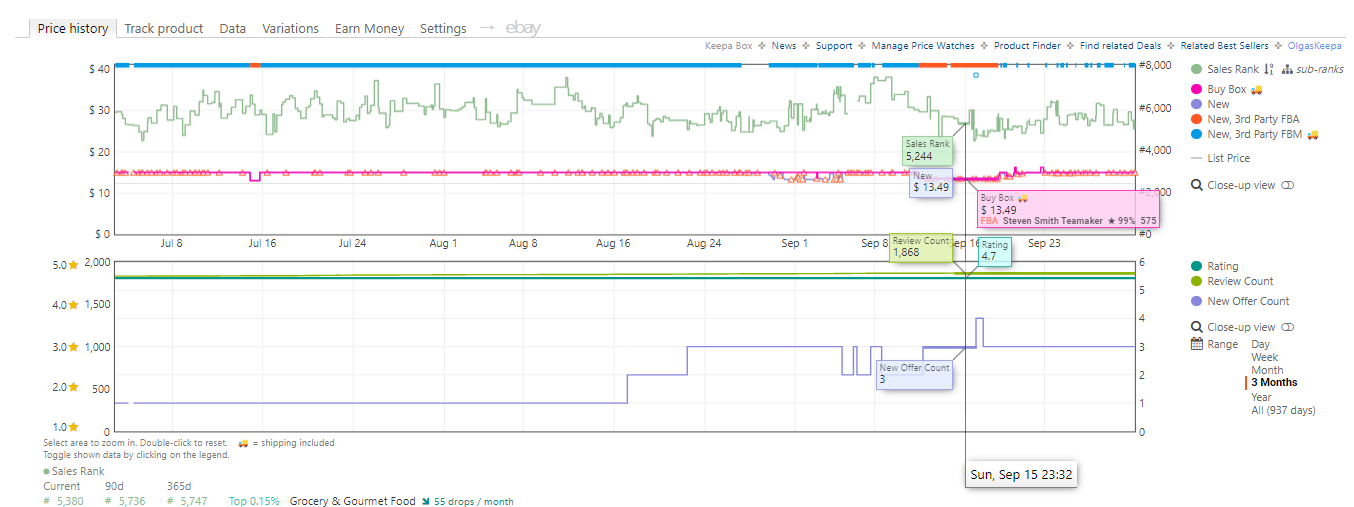1354x507 pixels.
Task: Open Manage Price Watches
Action: (x=923, y=45)
